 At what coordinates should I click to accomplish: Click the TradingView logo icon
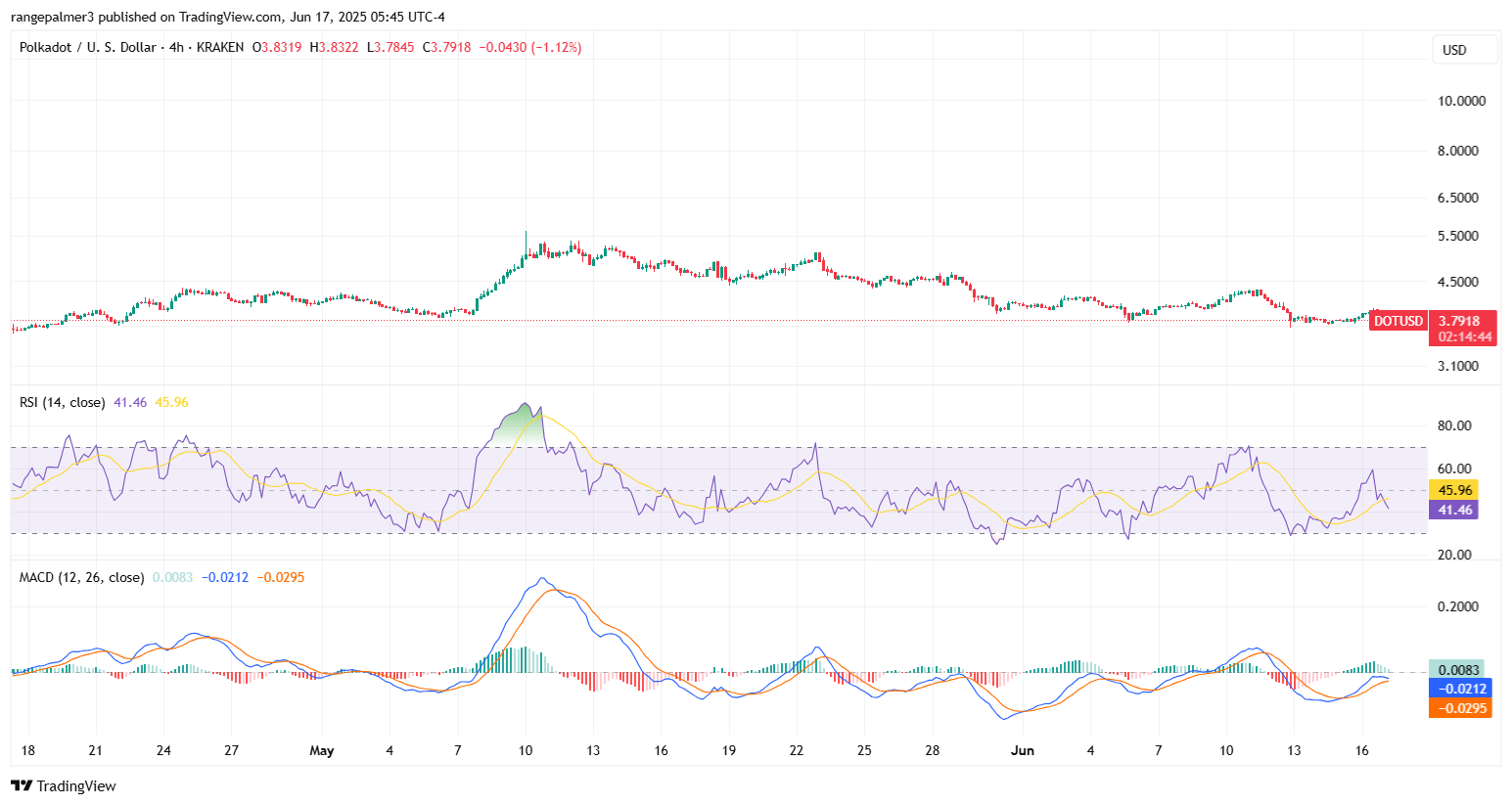tap(22, 785)
